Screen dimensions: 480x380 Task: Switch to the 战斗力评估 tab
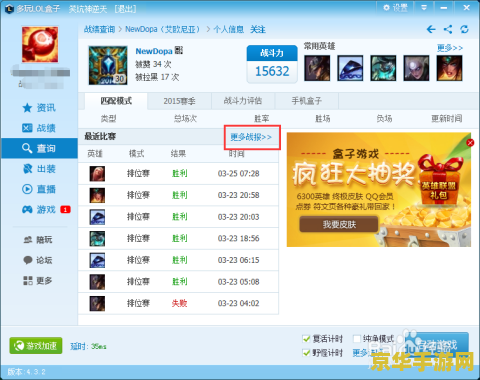click(243, 101)
